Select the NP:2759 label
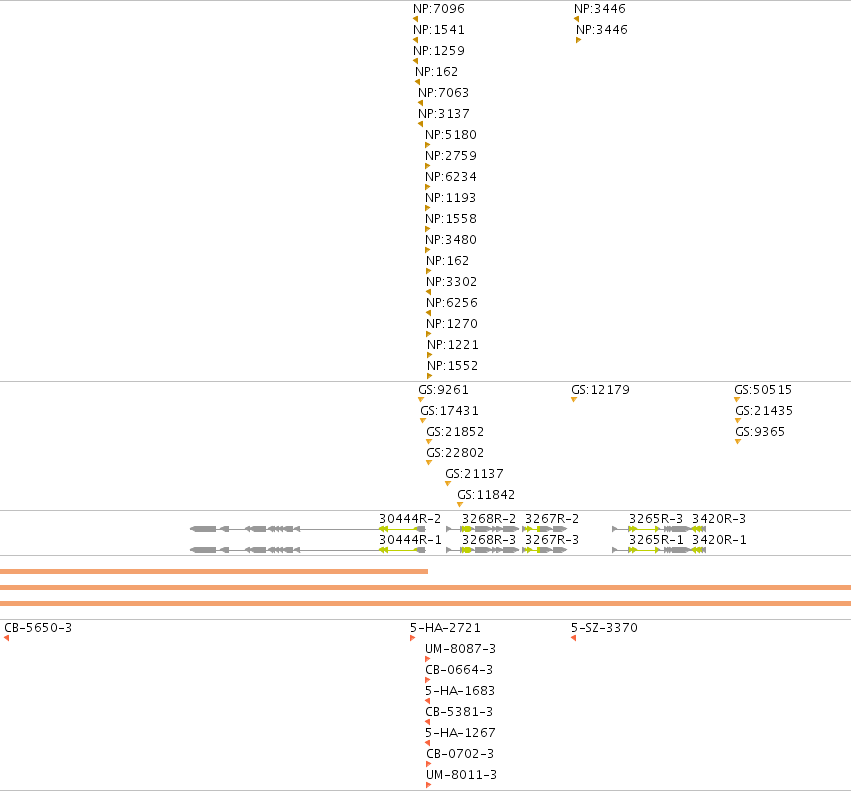The height and width of the screenshot is (791, 851). 451,156
